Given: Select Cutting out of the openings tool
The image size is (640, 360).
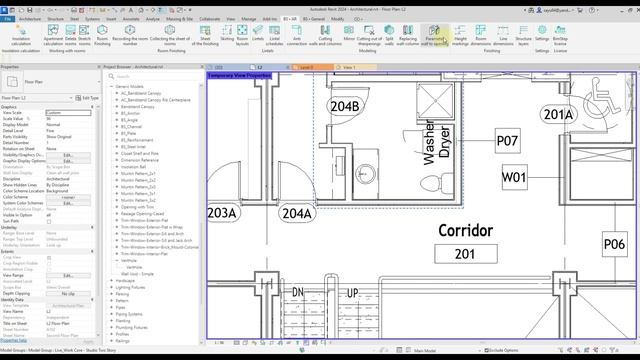Looking at the screenshot, I should coord(369,35).
